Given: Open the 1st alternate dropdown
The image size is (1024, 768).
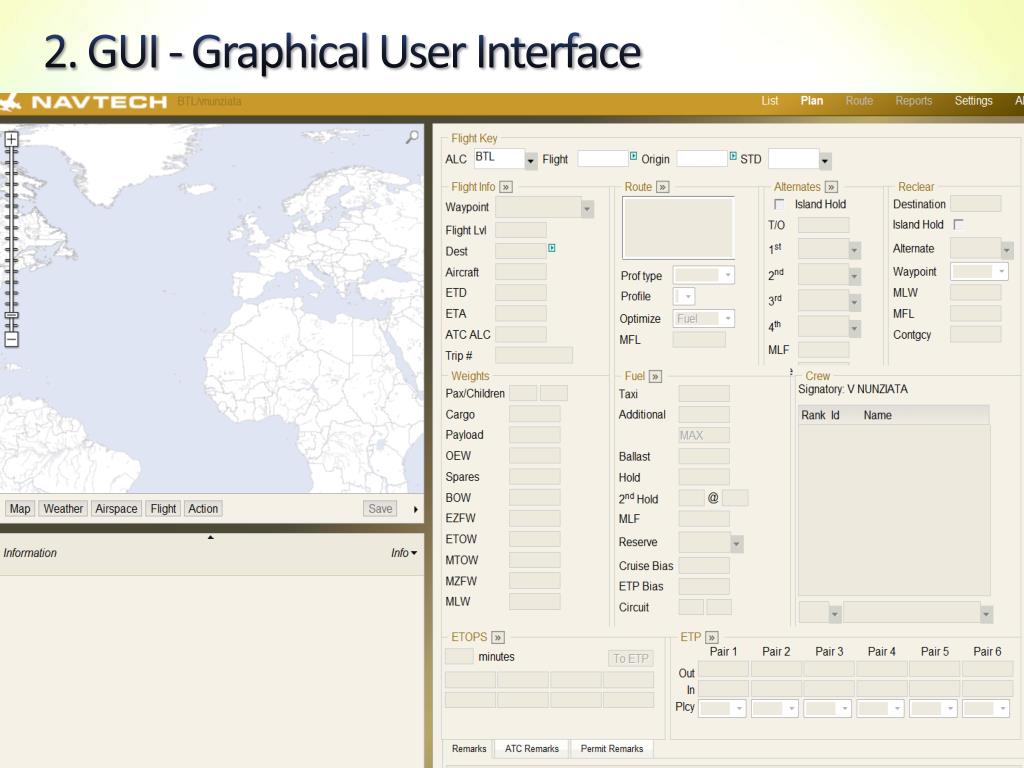Looking at the screenshot, I should coord(854,251).
